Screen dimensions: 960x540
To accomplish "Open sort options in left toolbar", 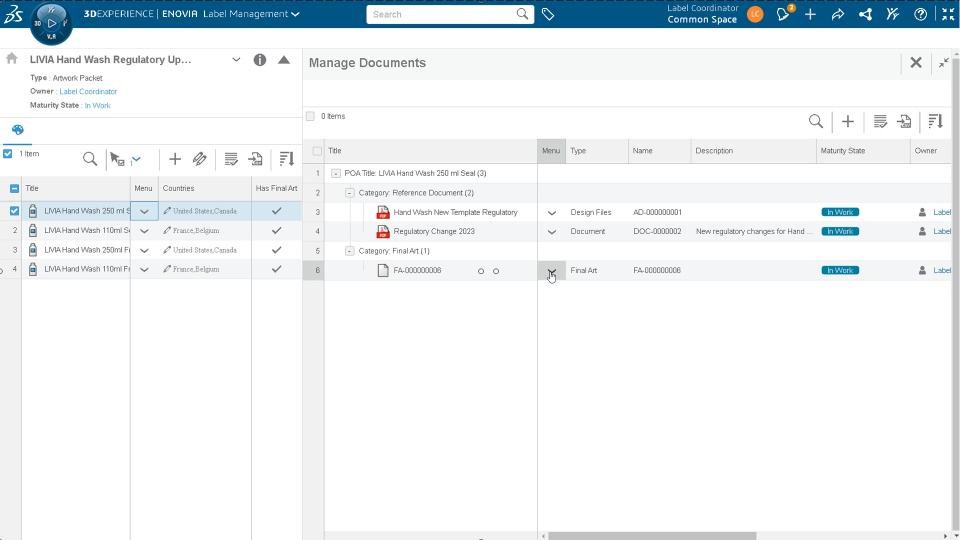I will click(x=286, y=159).
